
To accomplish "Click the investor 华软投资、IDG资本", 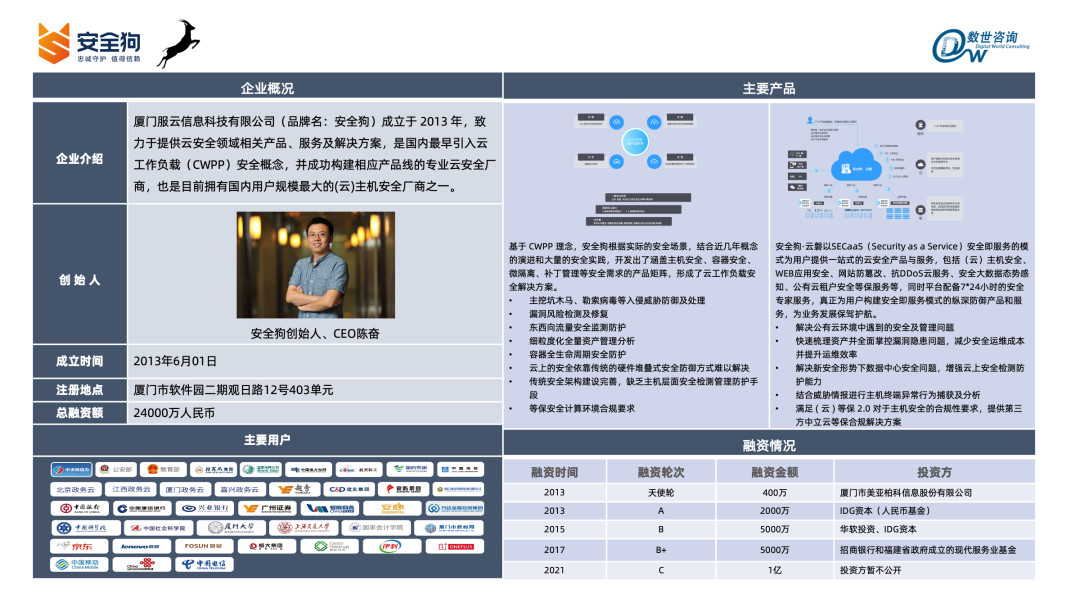I will point(878,530).
